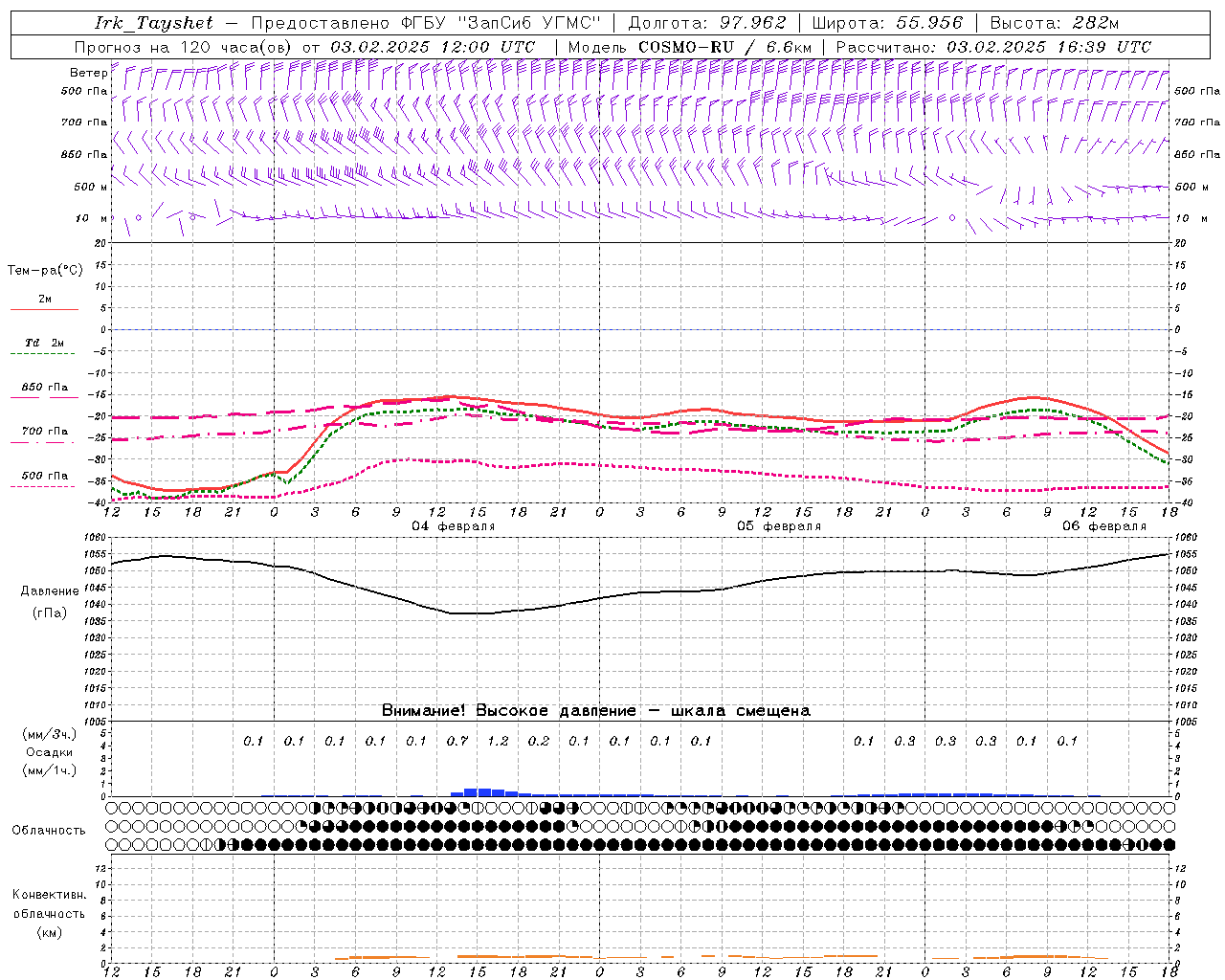1225x980 pixels.
Task: Click the Конвективн. облачность label
Action: pos(49,903)
